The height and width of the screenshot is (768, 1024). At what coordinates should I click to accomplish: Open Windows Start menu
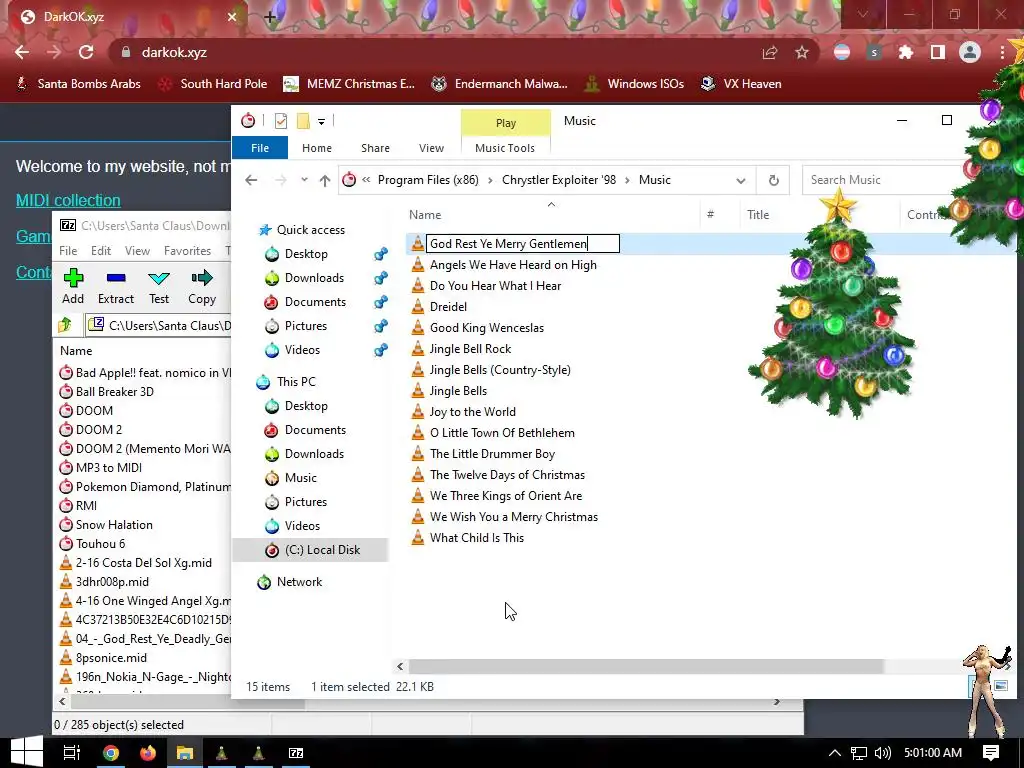tap(27, 752)
